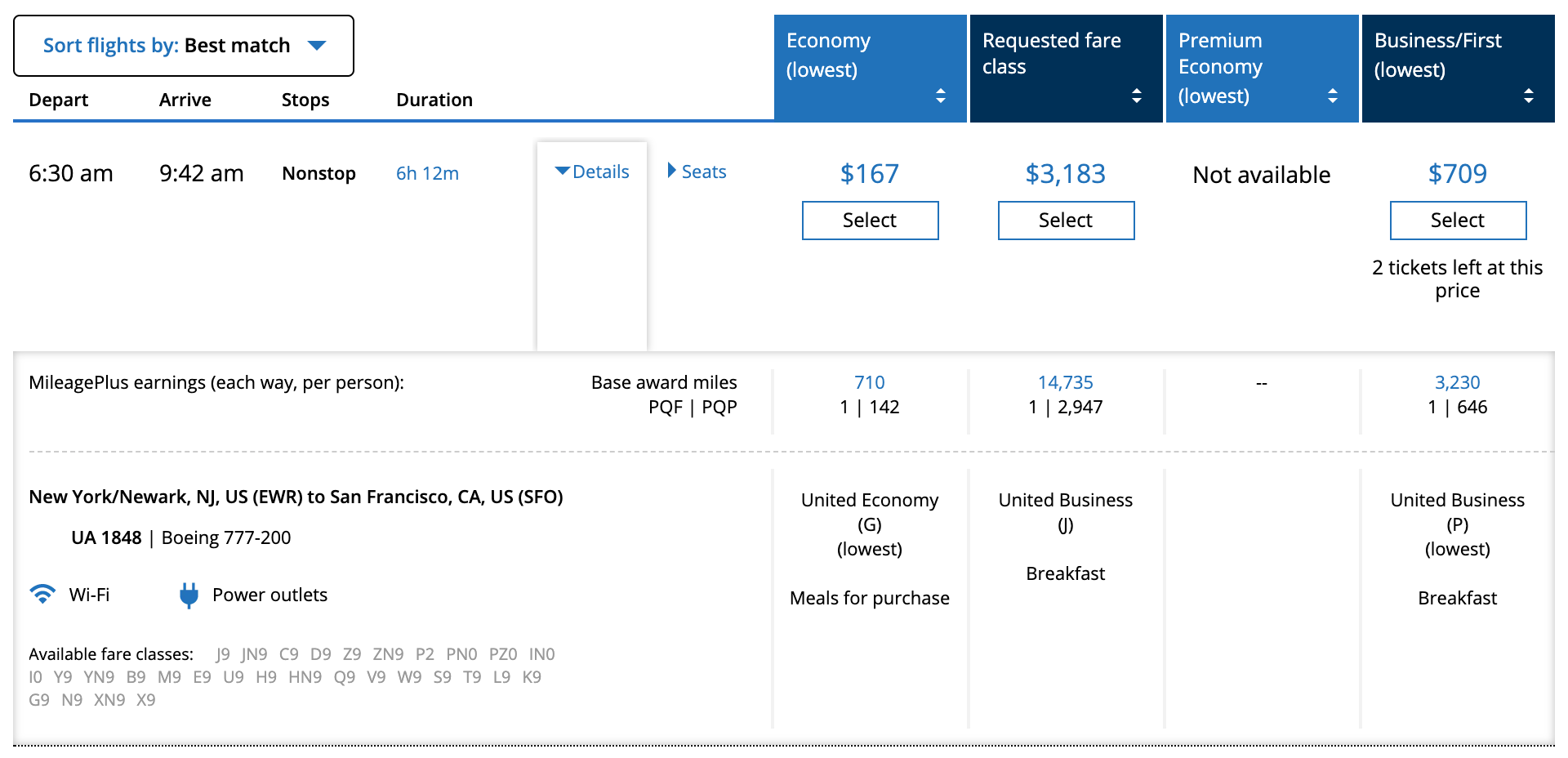Collapse the flight Details panel
This screenshot has width=1568, height=758.
tap(592, 172)
